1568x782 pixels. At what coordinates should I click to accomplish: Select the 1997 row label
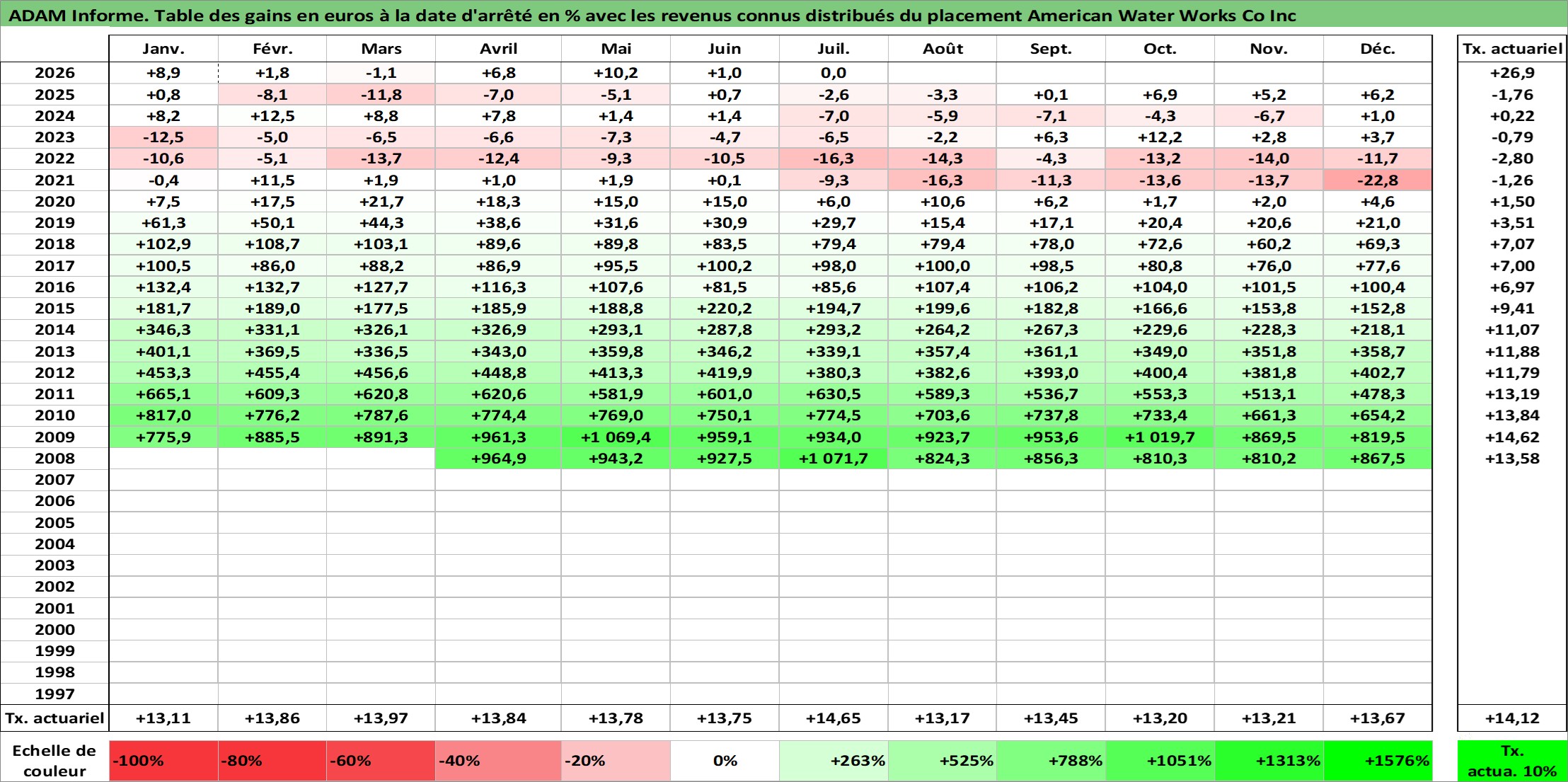pos(54,694)
